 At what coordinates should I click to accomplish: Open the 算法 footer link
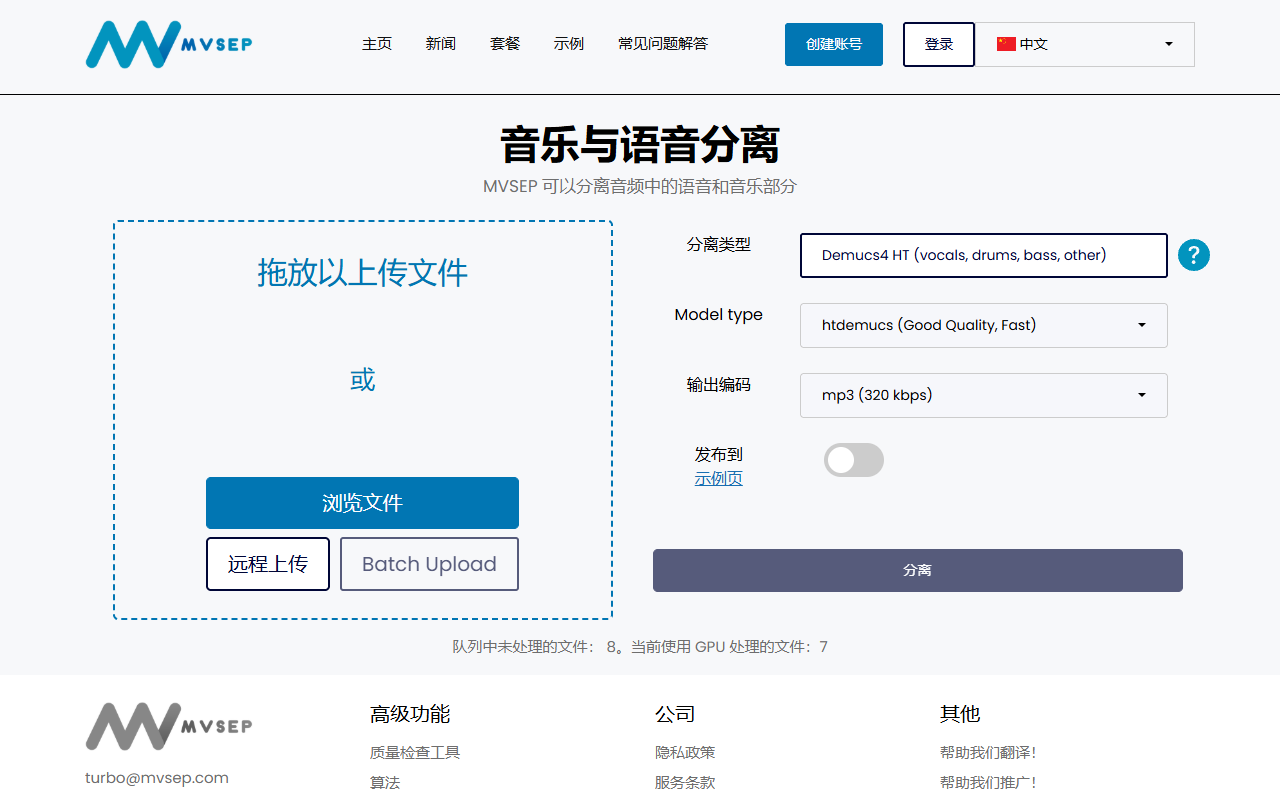[x=385, y=782]
